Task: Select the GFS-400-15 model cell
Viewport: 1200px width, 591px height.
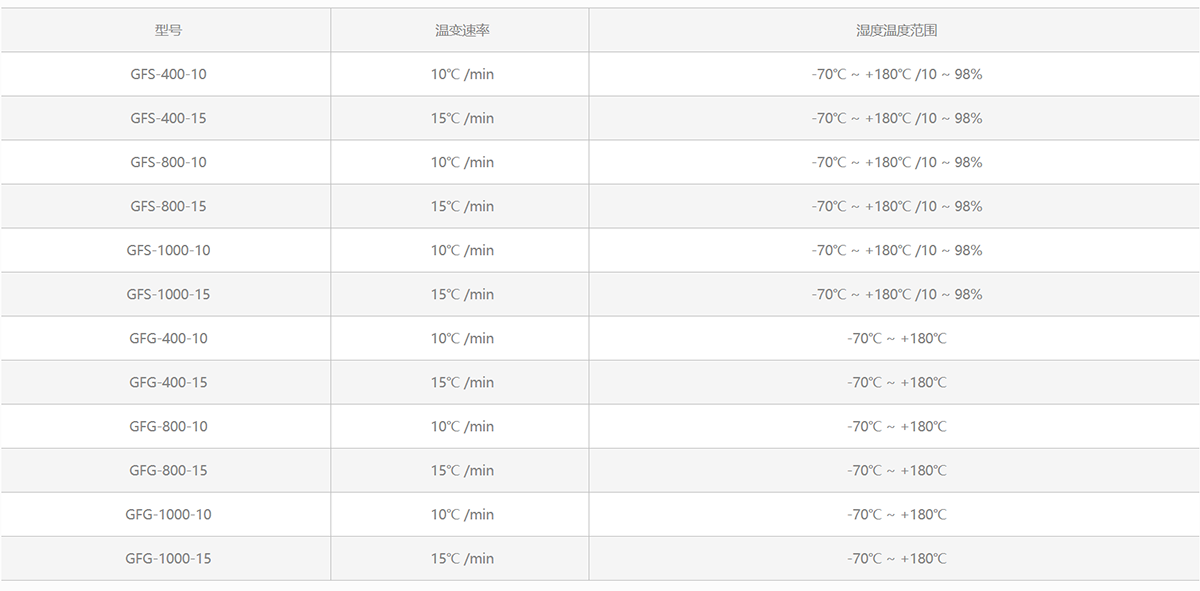Action: coord(168,118)
